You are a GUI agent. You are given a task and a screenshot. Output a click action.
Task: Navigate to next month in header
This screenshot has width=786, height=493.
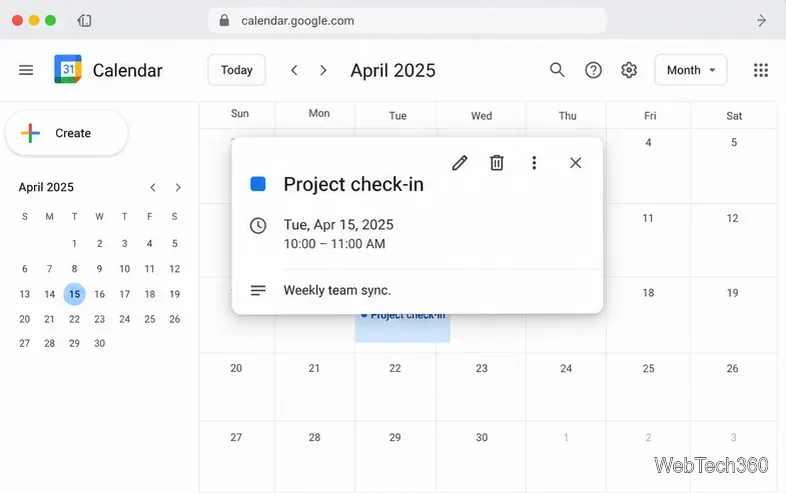(x=323, y=71)
